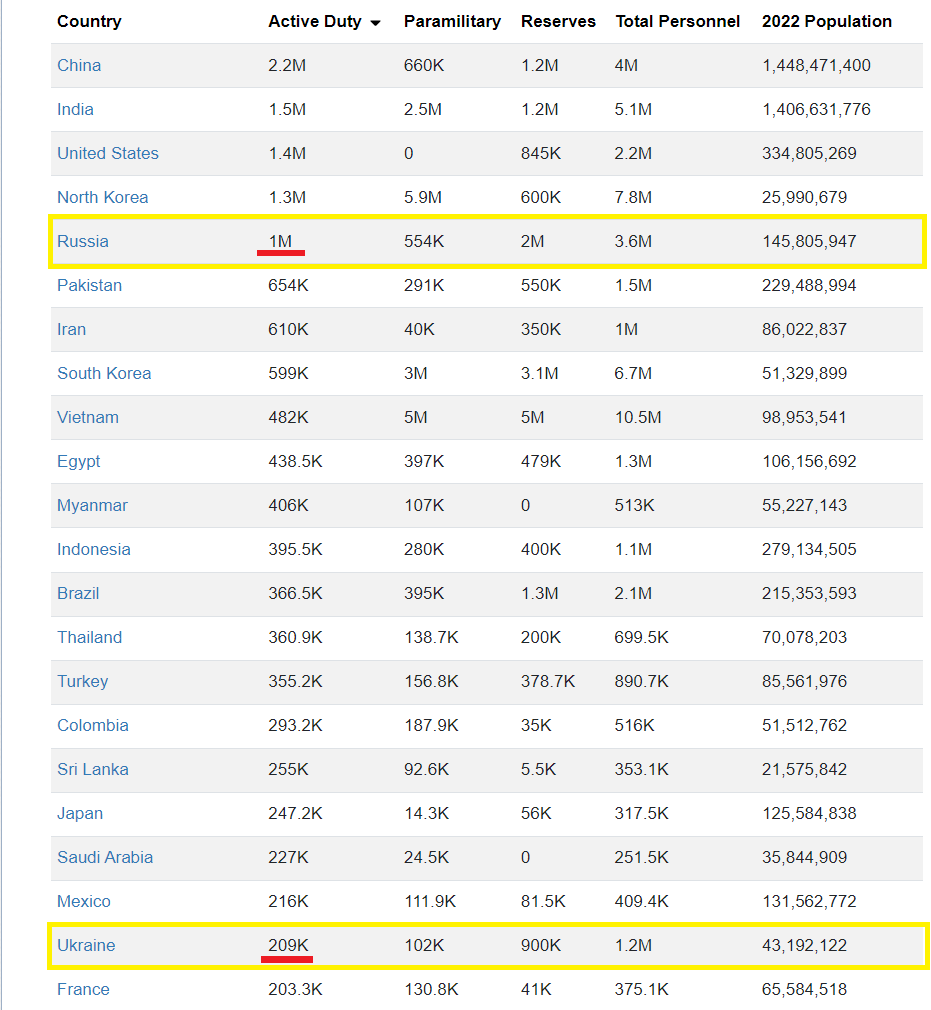
Task: Select Mexico's reserves value 81.5K
Action: pyautogui.click(x=543, y=902)
